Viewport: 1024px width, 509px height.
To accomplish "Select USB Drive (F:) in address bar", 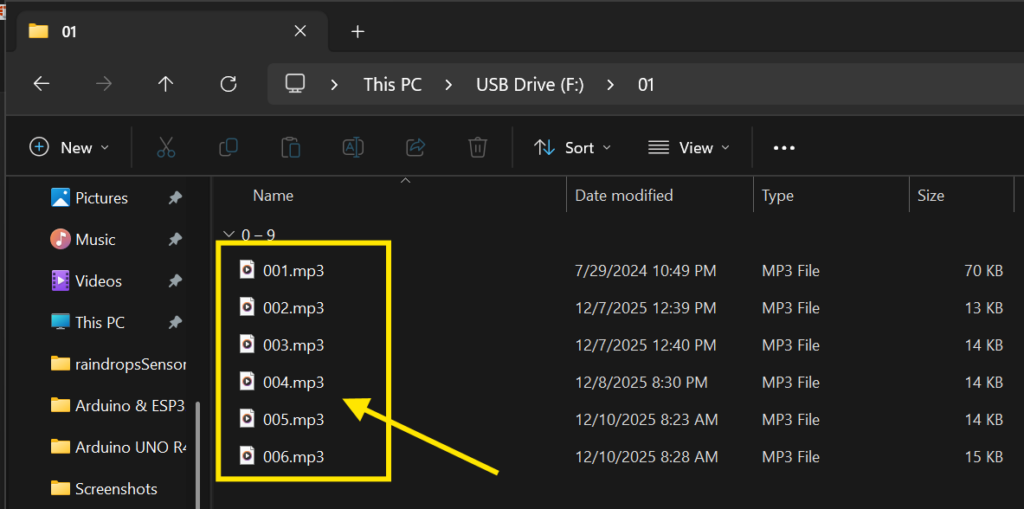I will click(x=528, y=84).
